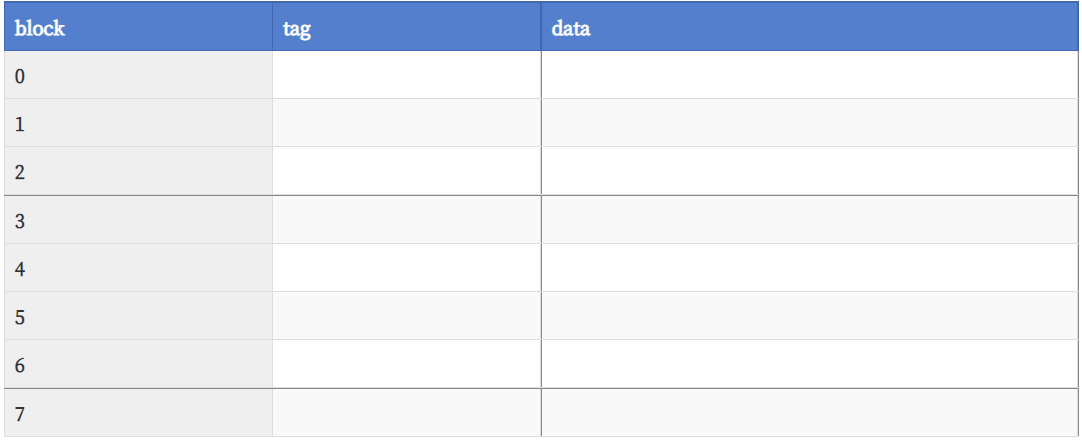This screenshot has width=1082, height=445.
Task: Click the tag cell in row 5
Action: (x=406, y=316)
